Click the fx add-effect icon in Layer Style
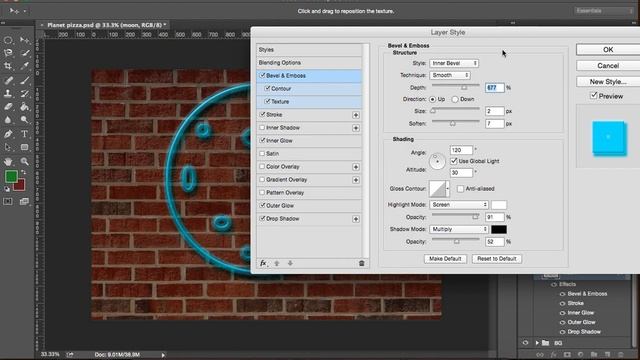The width and height of the screenshot is (640, 360). pos(263,263)
